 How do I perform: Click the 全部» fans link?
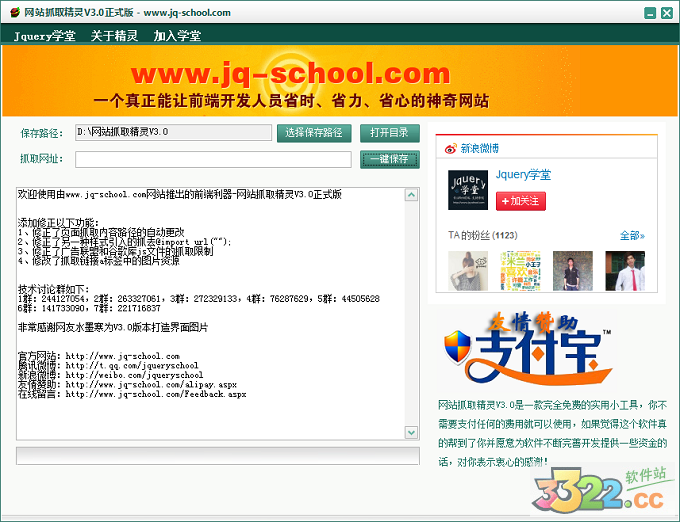tap(632, 235)
